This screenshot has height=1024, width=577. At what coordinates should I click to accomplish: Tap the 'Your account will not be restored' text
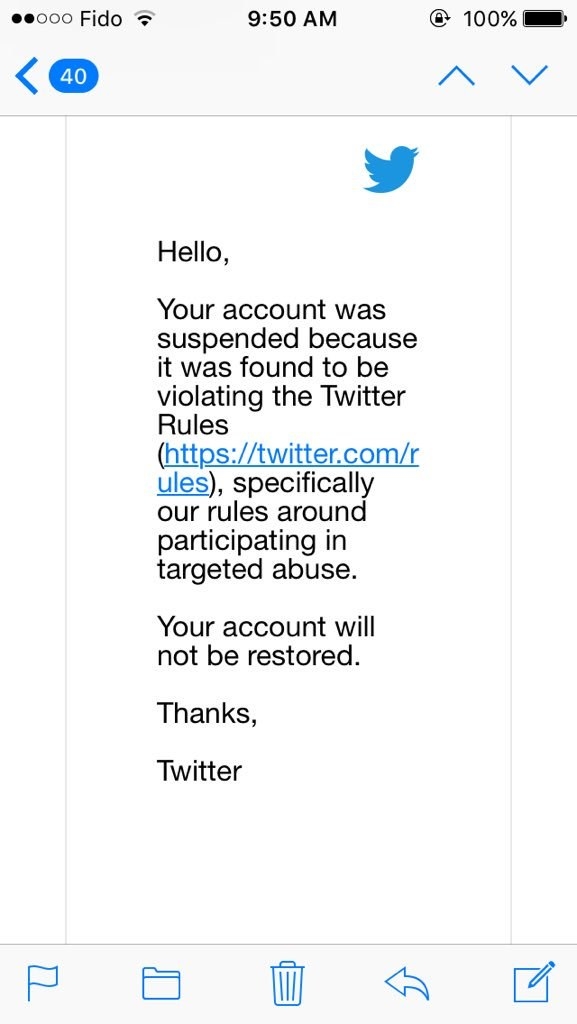coord(266,641)
